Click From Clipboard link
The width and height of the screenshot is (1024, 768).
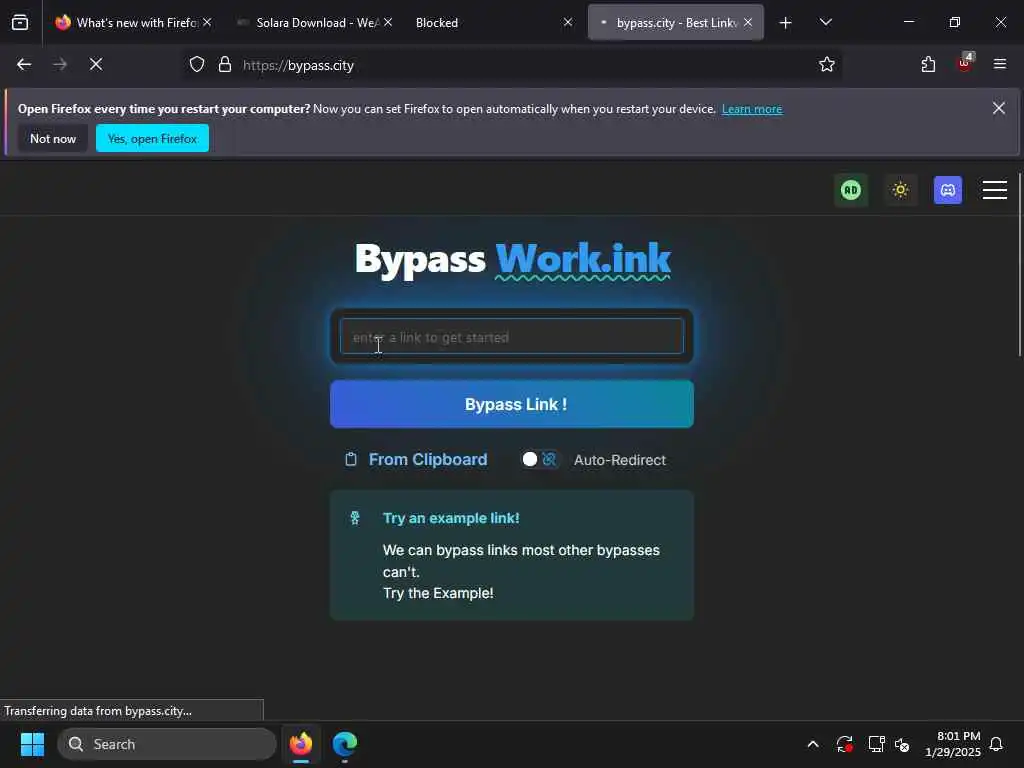[x=428, y=460]
